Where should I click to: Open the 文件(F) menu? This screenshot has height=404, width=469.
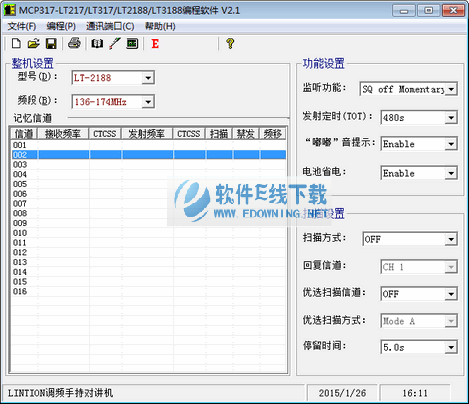(x=22, y=26)
